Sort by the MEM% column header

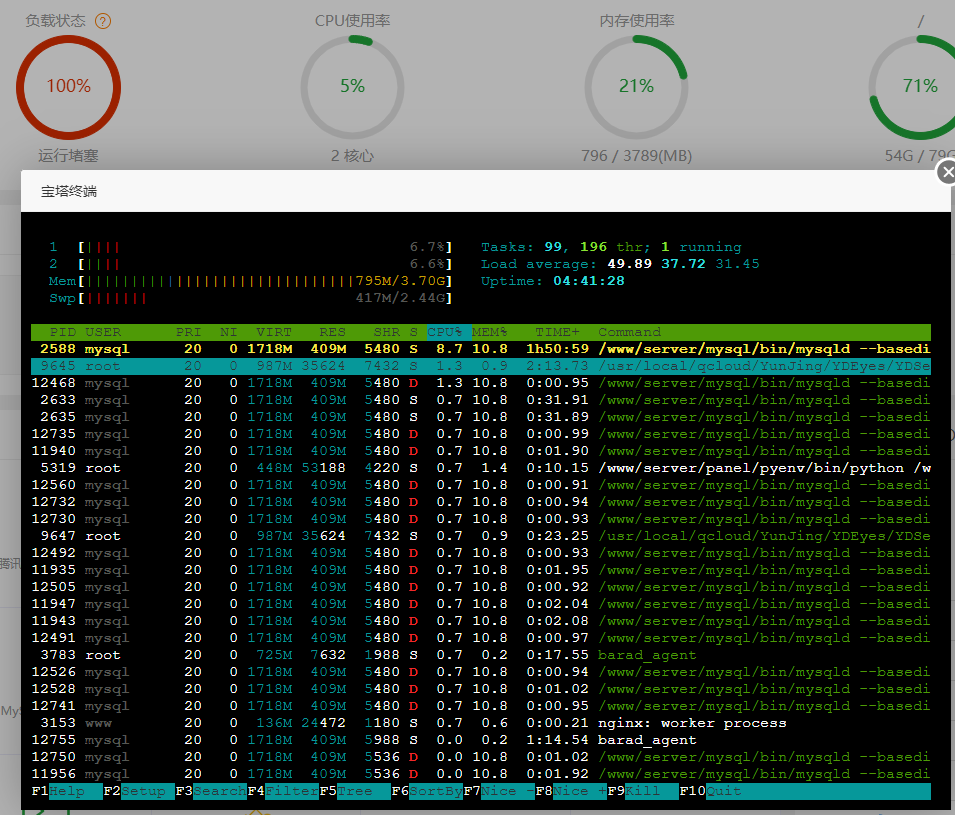[x=490, y=332]
